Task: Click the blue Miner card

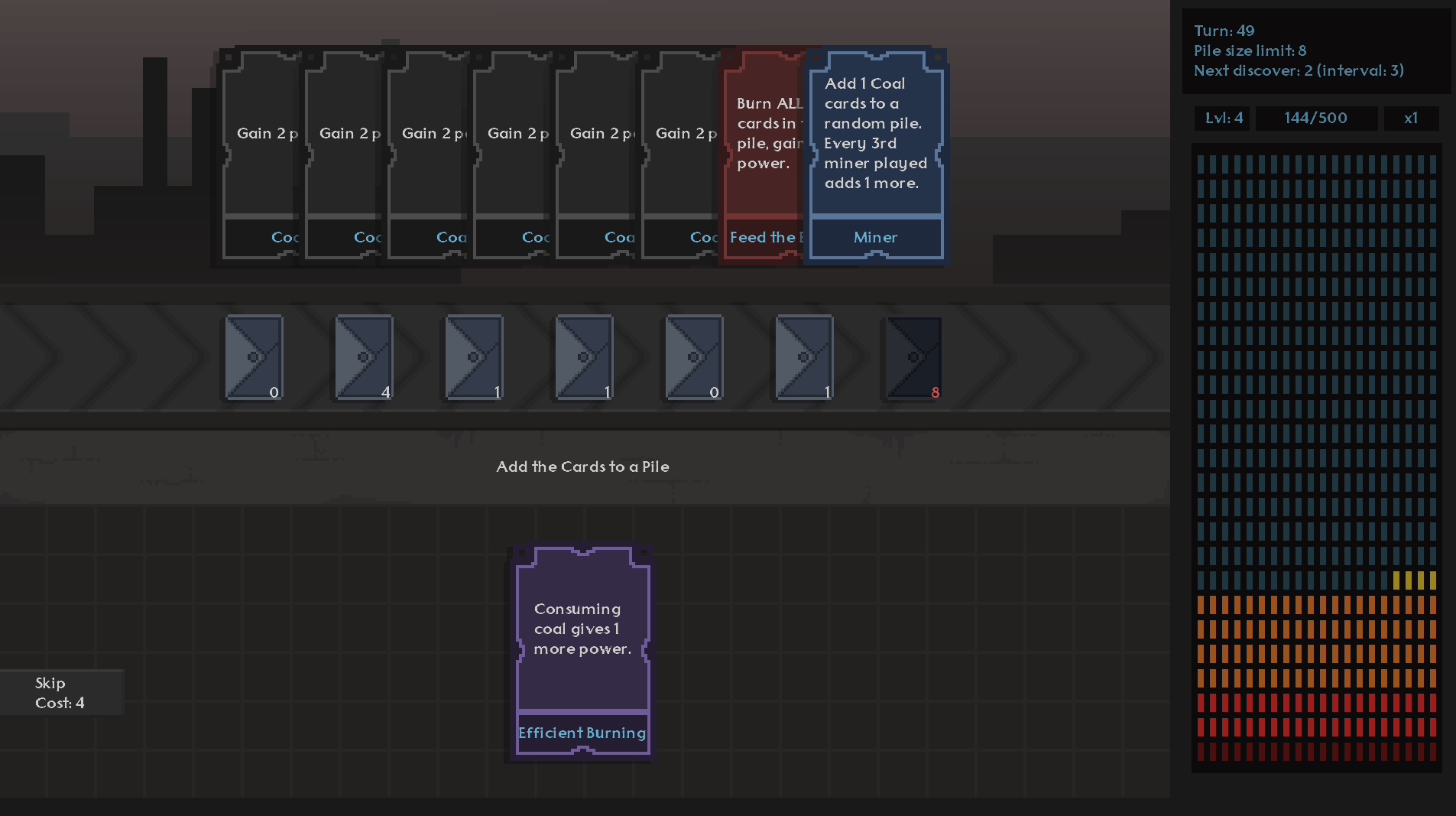Action: click(876, 156)
